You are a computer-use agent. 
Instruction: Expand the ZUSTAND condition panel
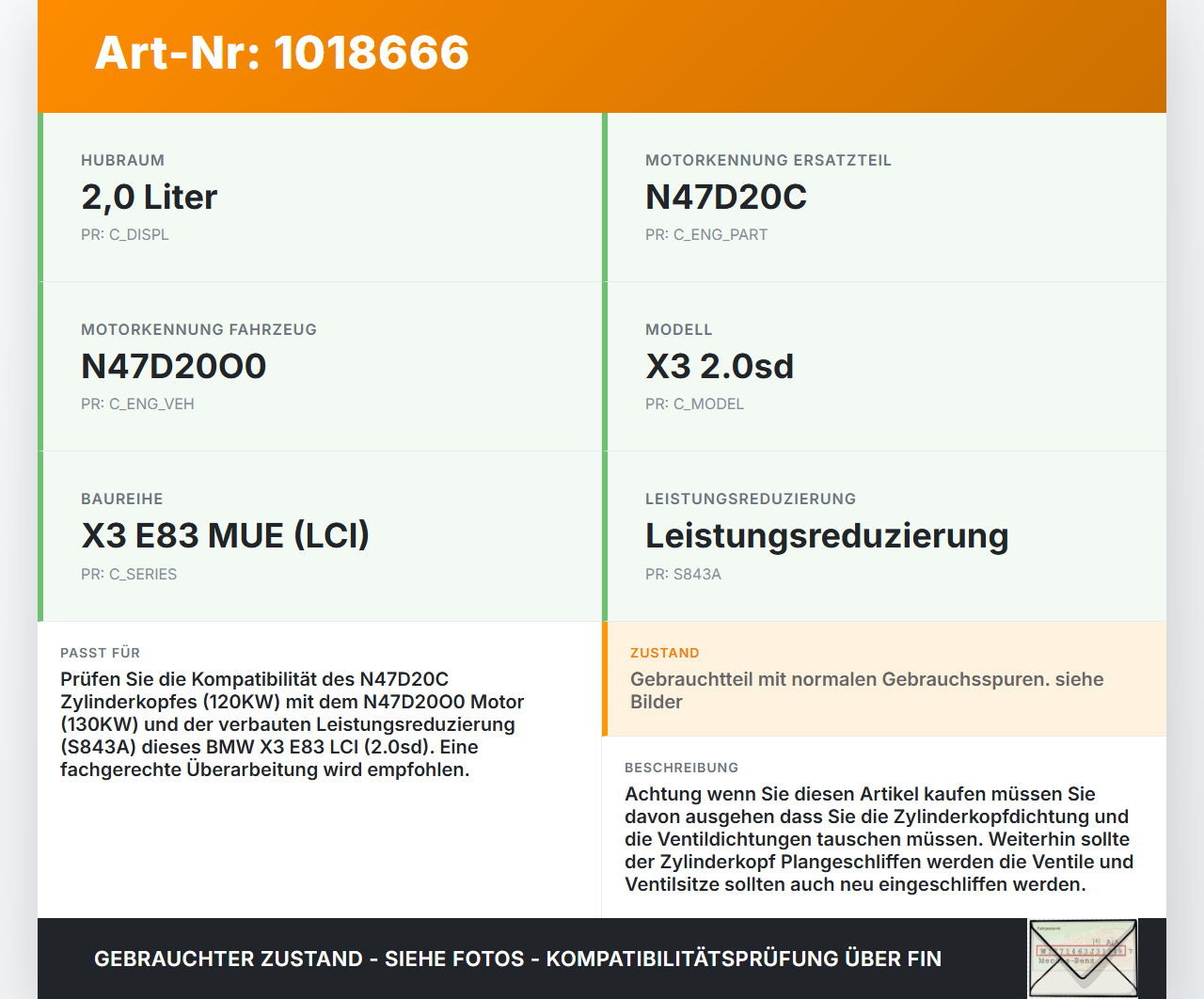[x=884, y=678]
